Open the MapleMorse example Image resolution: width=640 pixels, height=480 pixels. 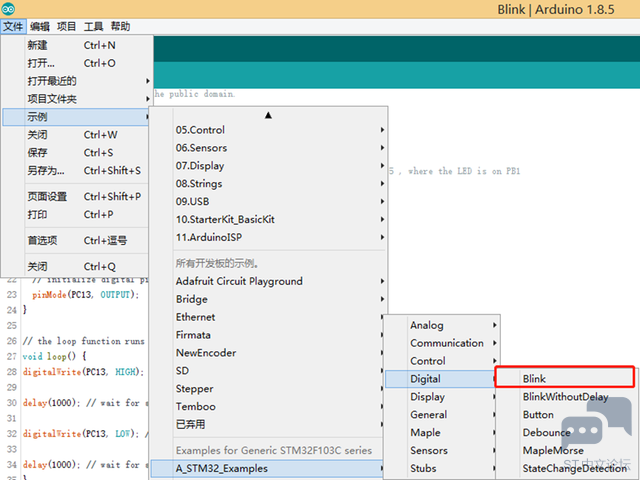566,451
